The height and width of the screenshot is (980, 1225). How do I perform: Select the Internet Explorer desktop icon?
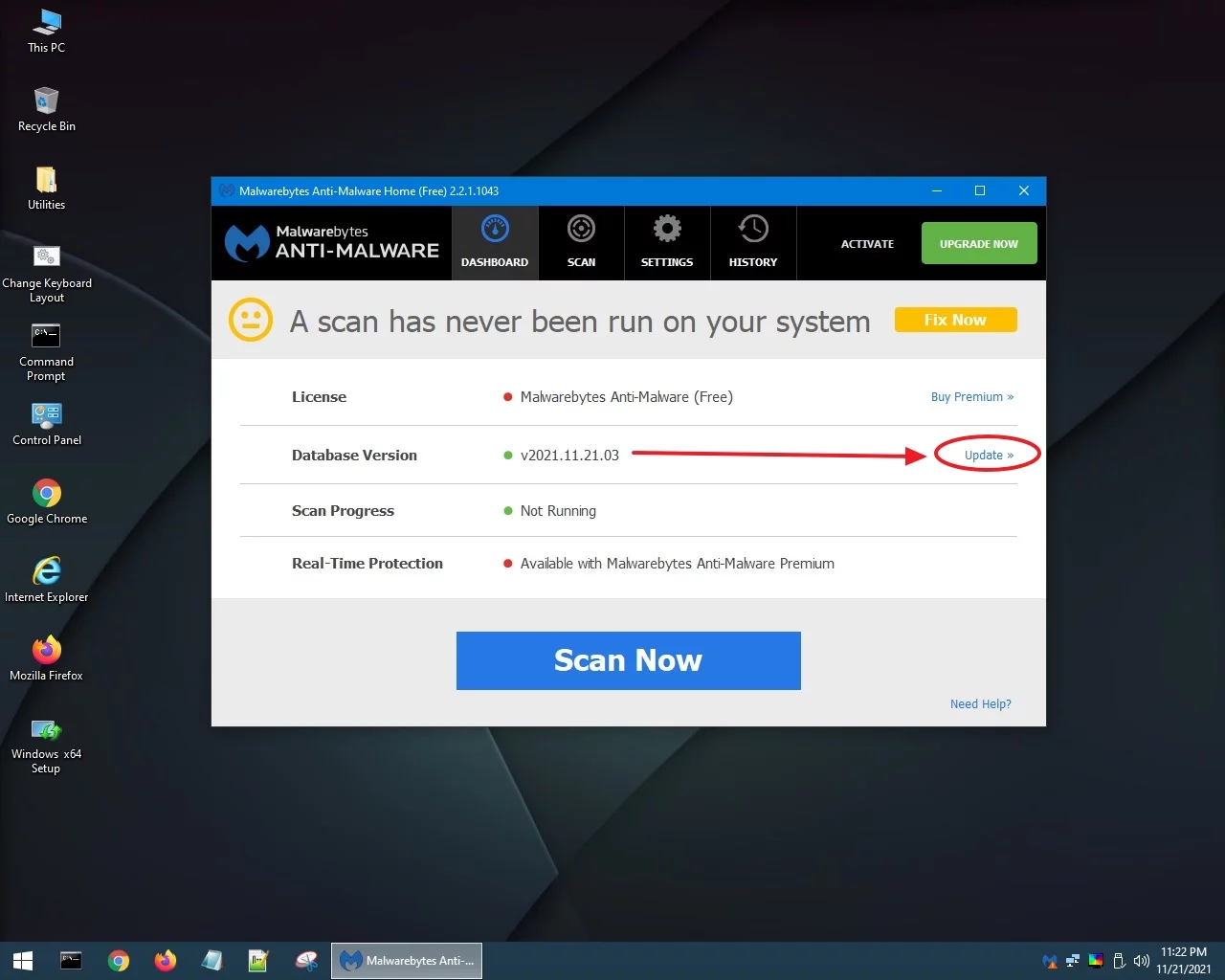[46, 581]
